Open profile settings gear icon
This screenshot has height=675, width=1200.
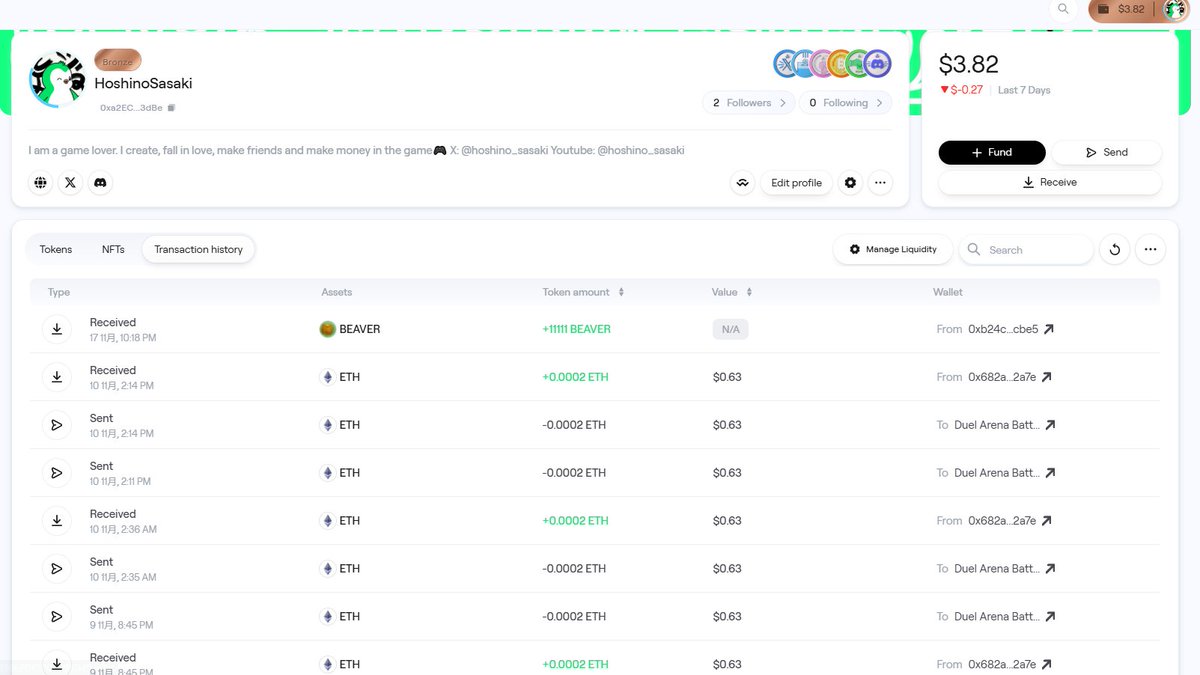pyautogui.click(x=850, y=183)
